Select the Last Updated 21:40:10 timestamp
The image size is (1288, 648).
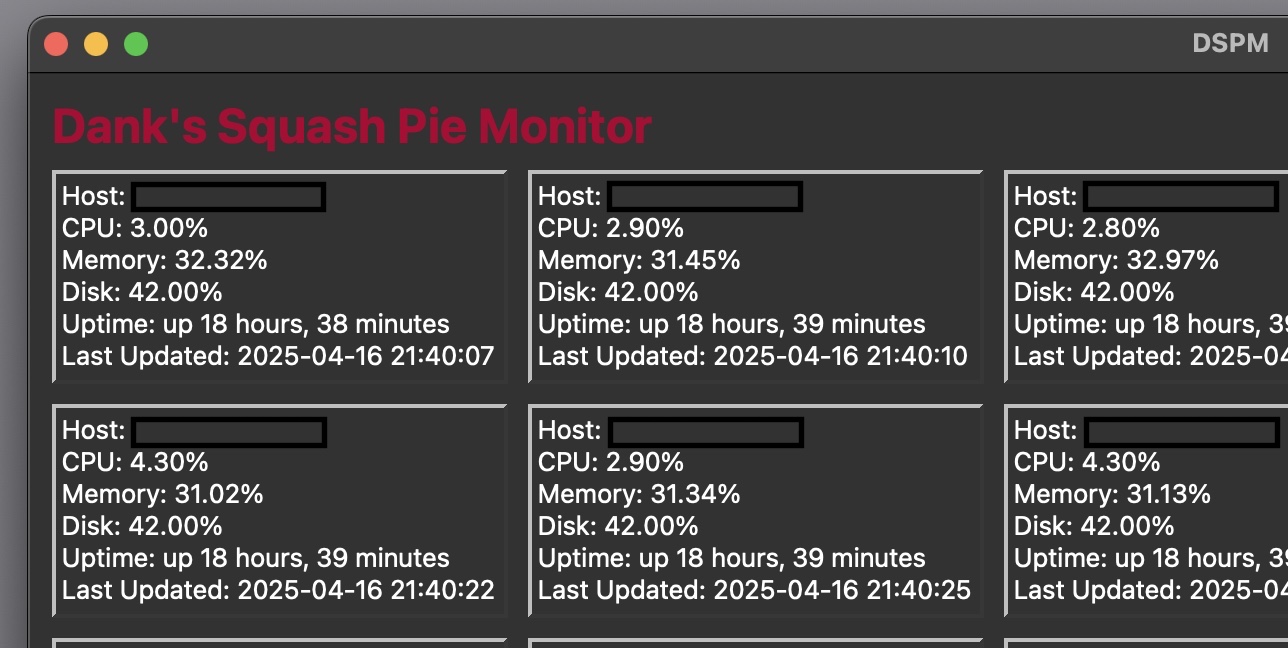click(752, 356)
